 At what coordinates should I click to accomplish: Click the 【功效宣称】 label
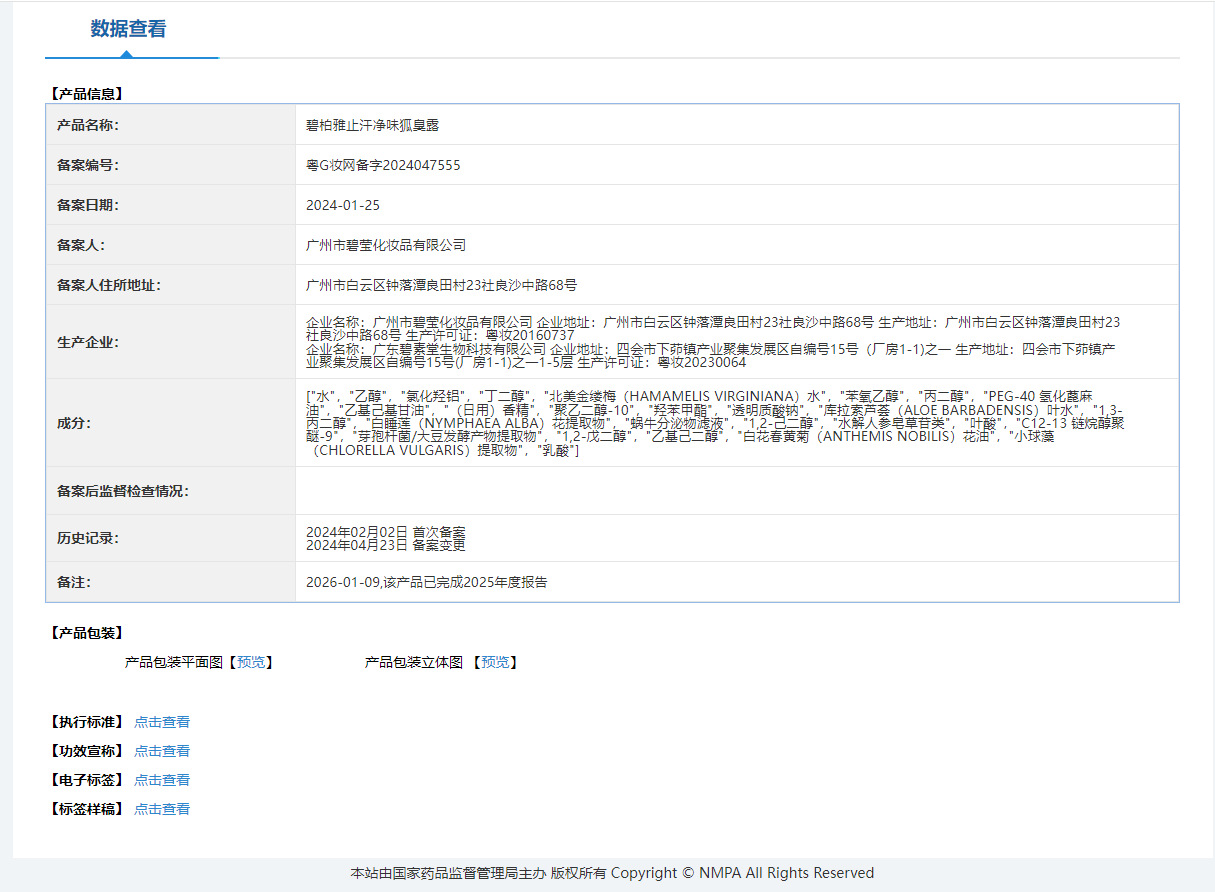(x=86, y=751)
